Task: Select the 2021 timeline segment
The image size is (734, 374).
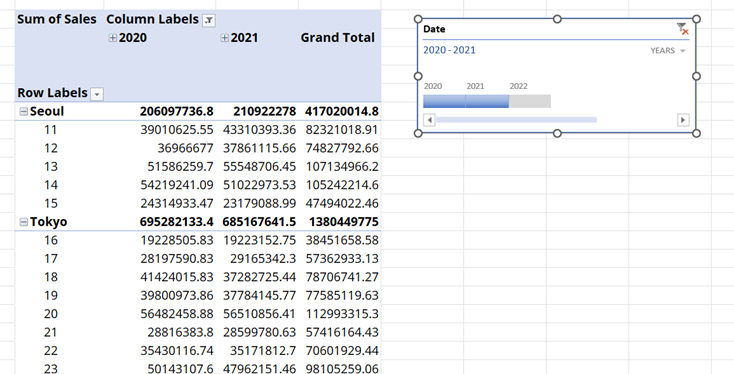Action: (x=487, y=101)
